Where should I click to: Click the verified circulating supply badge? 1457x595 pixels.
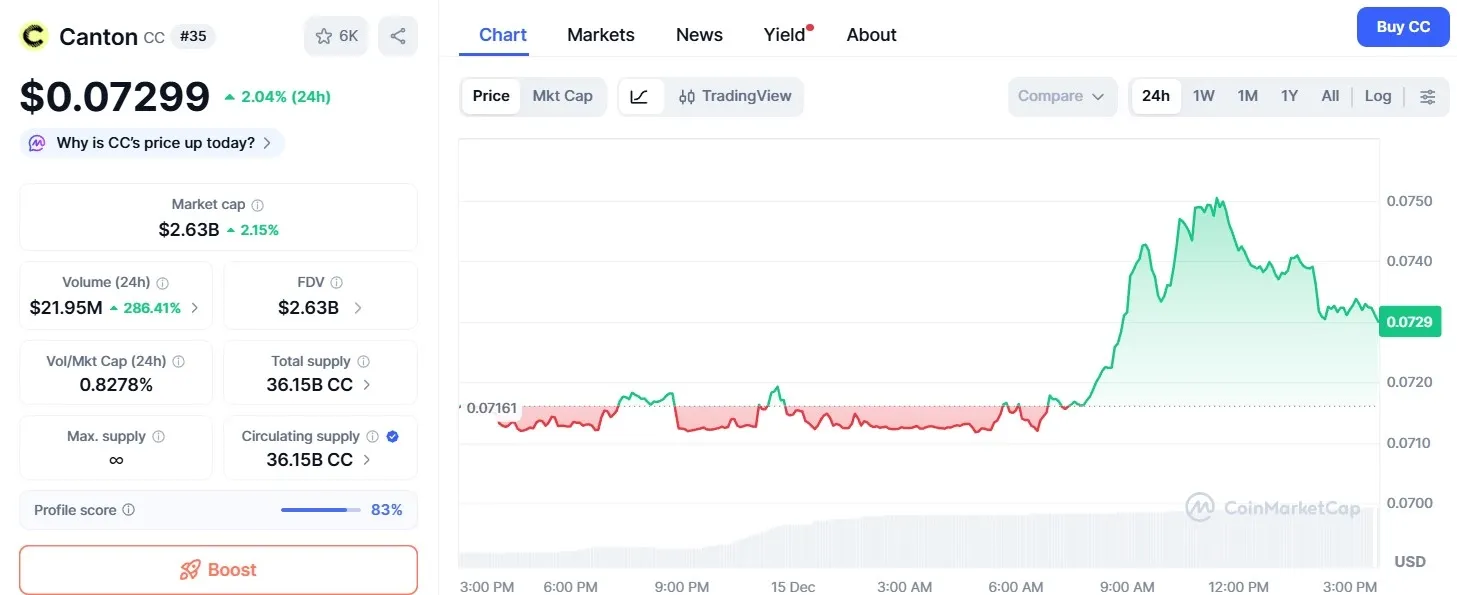392,436
